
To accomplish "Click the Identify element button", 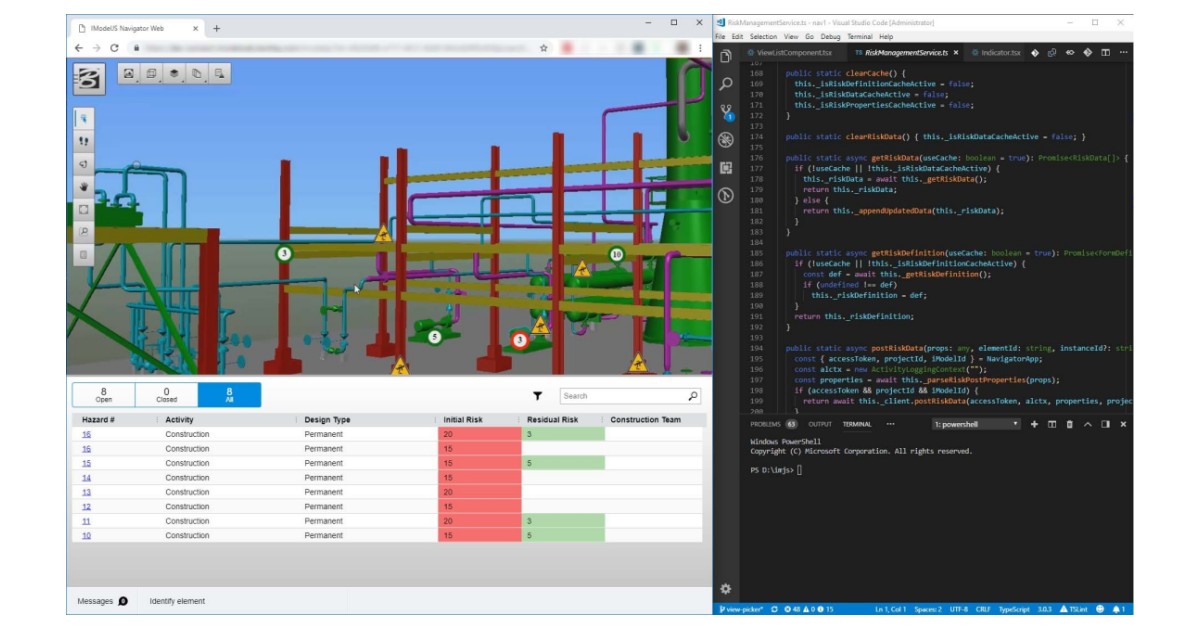I will [x=176, y=601].
